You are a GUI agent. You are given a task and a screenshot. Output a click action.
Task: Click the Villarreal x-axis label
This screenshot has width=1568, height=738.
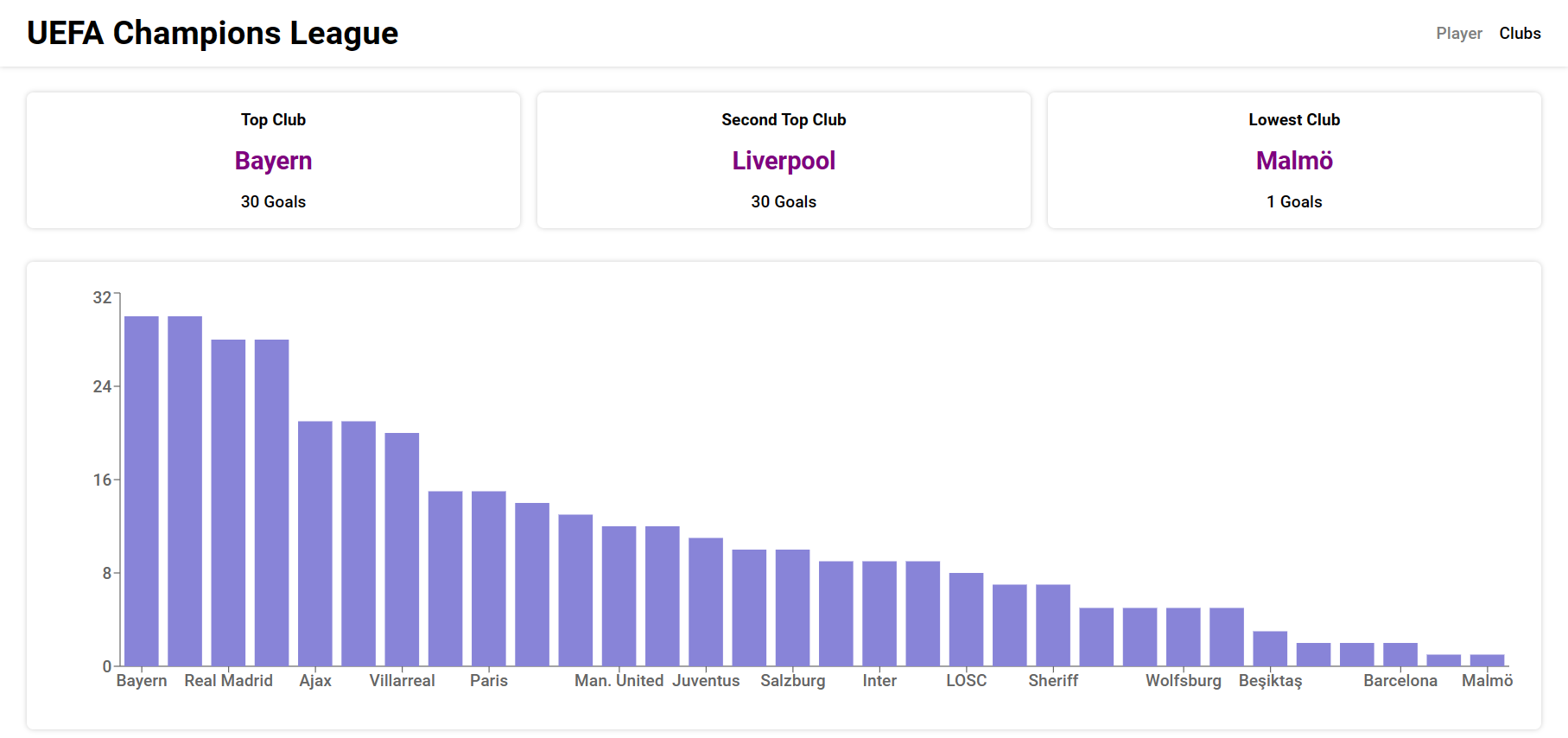pyautogui.click(x=402, y=681)
